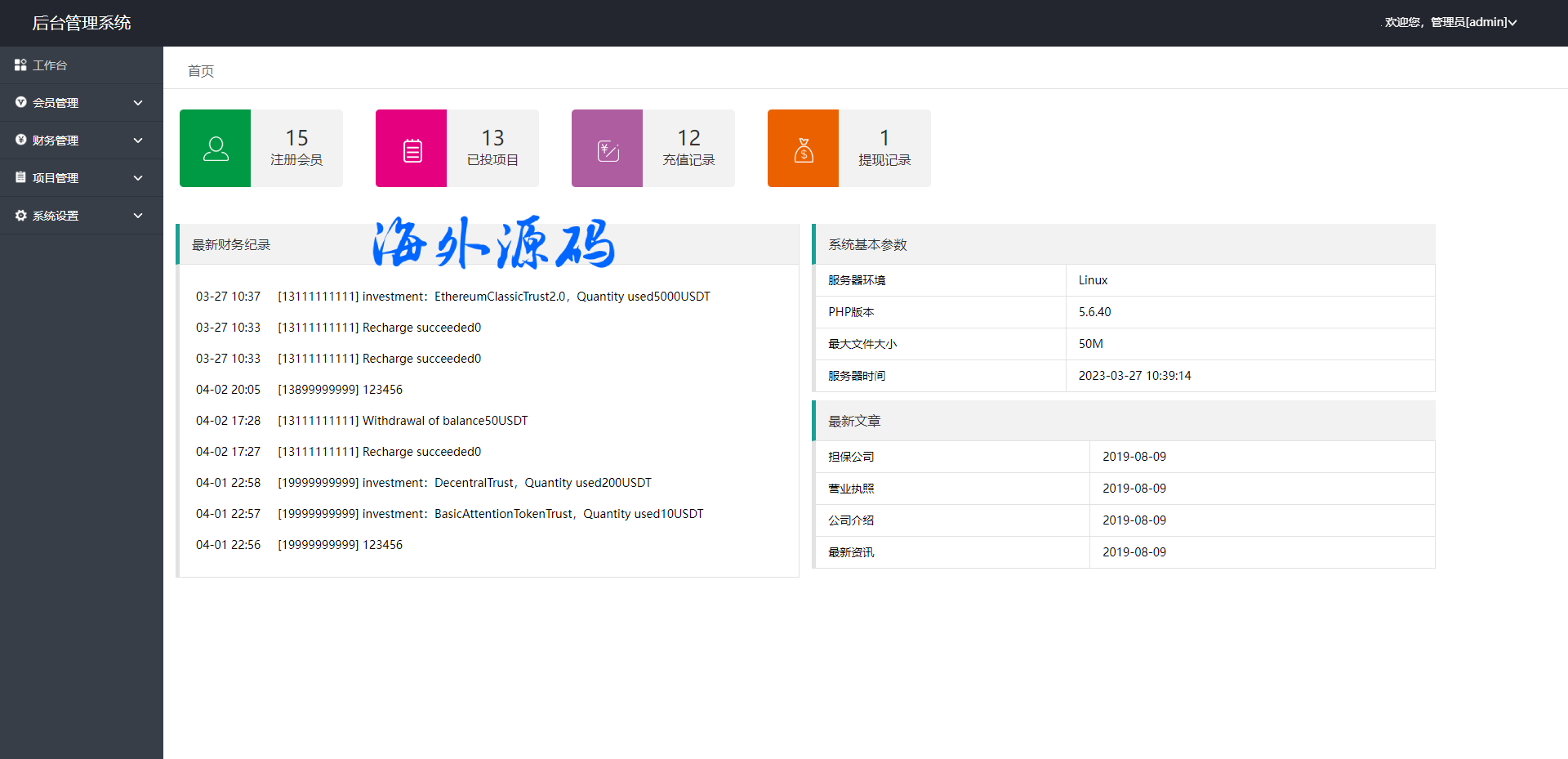Image resolution: width=1568 pixels, height=759 pixels.
Task: Click the 工作台 dashboard grid icon
Action: click(x=20, y=65)
